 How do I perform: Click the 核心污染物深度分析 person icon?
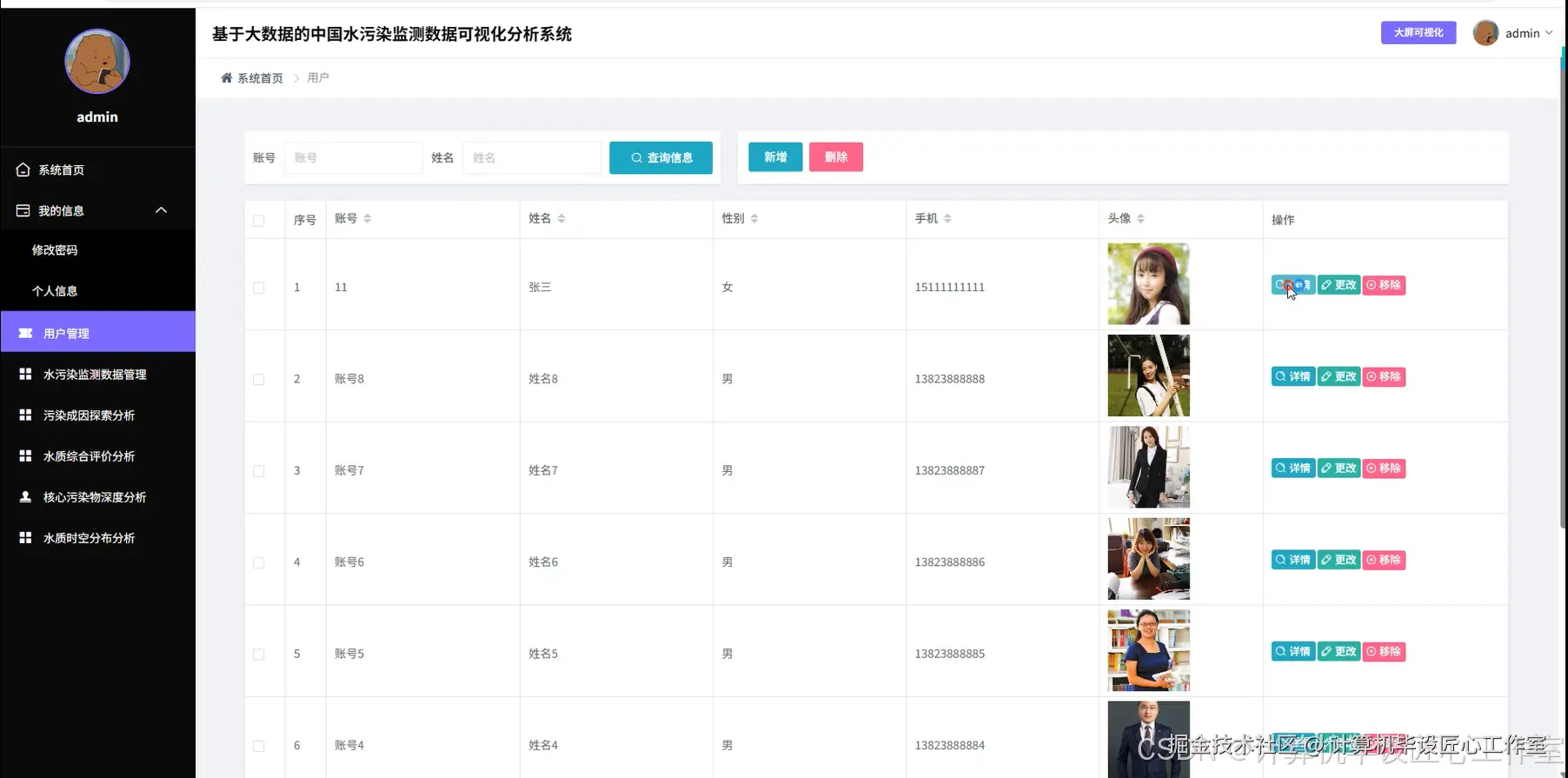click(x=25, y=496)
